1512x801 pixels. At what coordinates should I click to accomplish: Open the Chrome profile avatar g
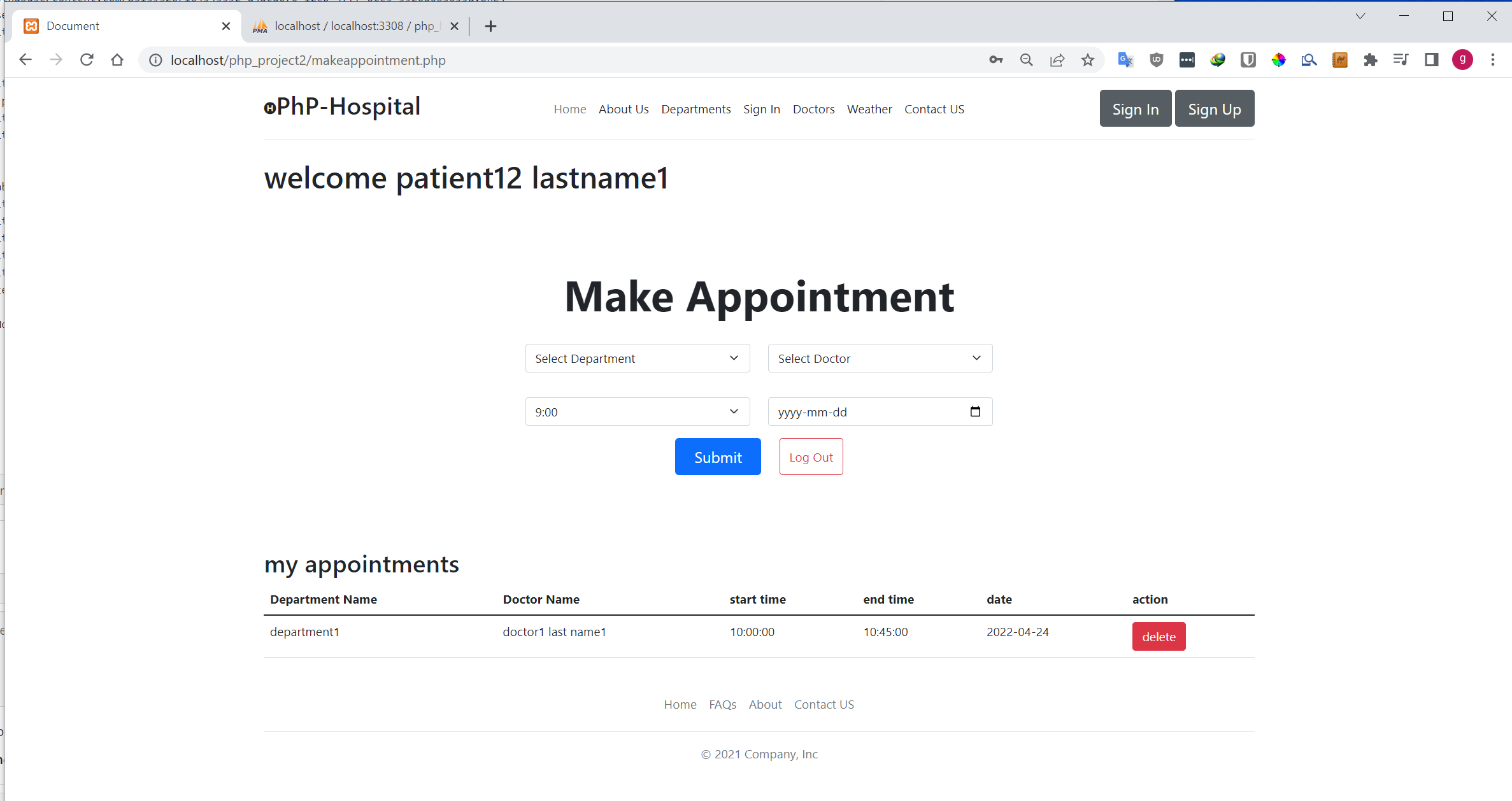tap(1462, 60)
